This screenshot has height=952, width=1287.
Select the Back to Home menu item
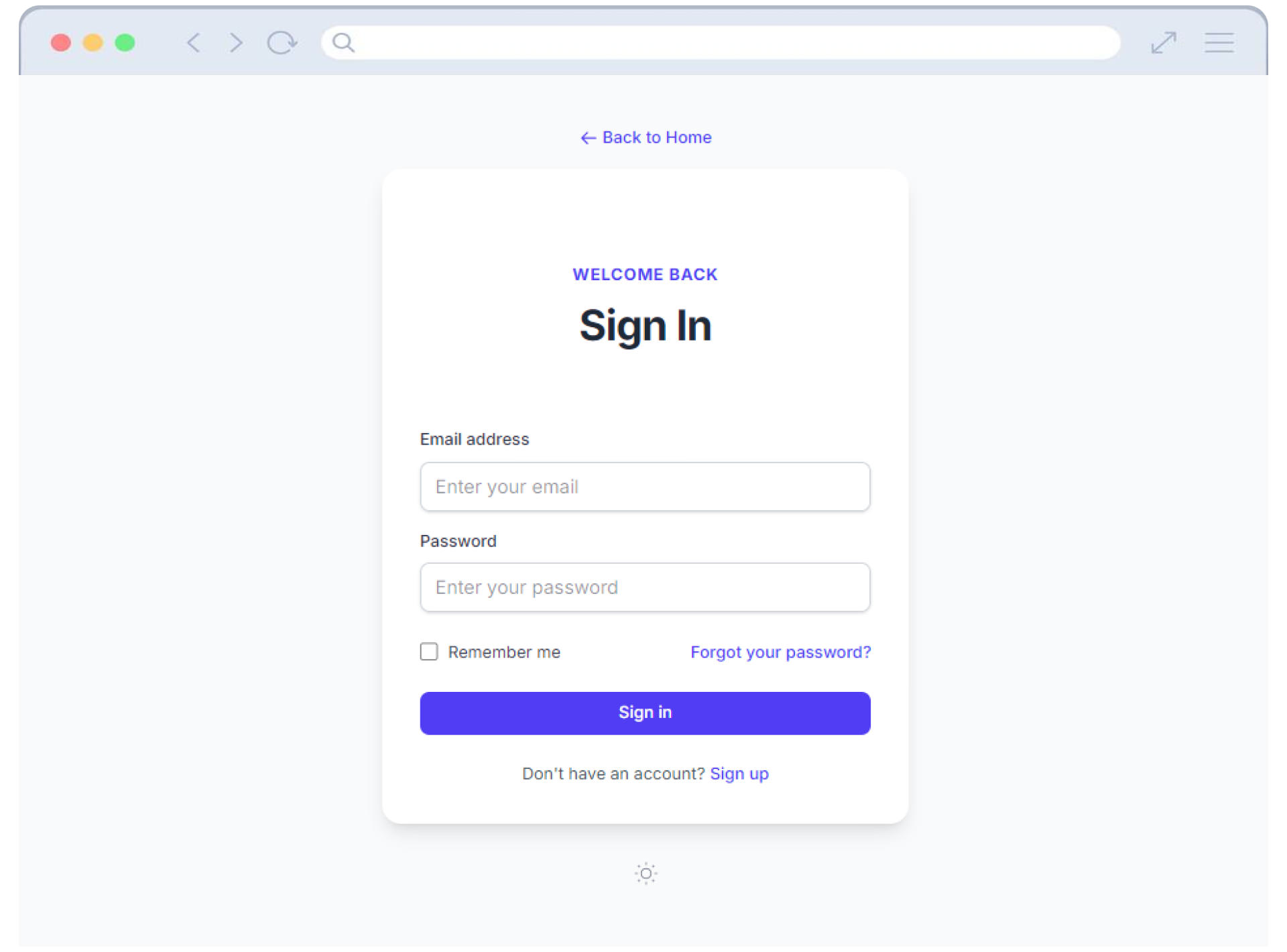(645, 137)
